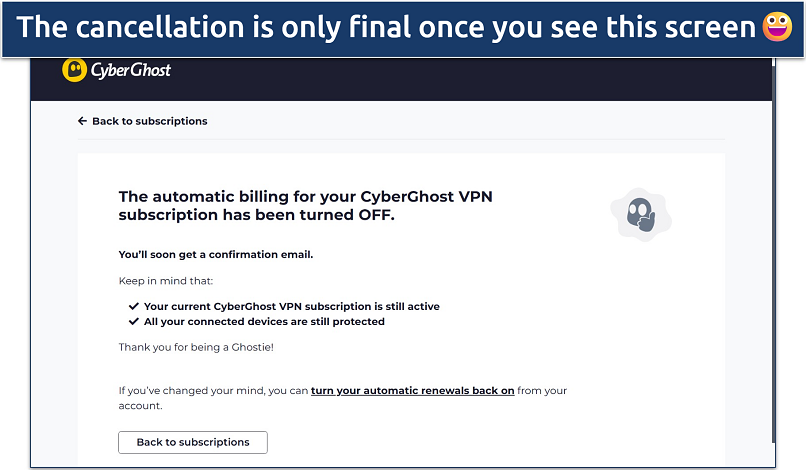Follow the top Back to subscriptions link text
Screen dimensions: 806x470
pos(150,121)
